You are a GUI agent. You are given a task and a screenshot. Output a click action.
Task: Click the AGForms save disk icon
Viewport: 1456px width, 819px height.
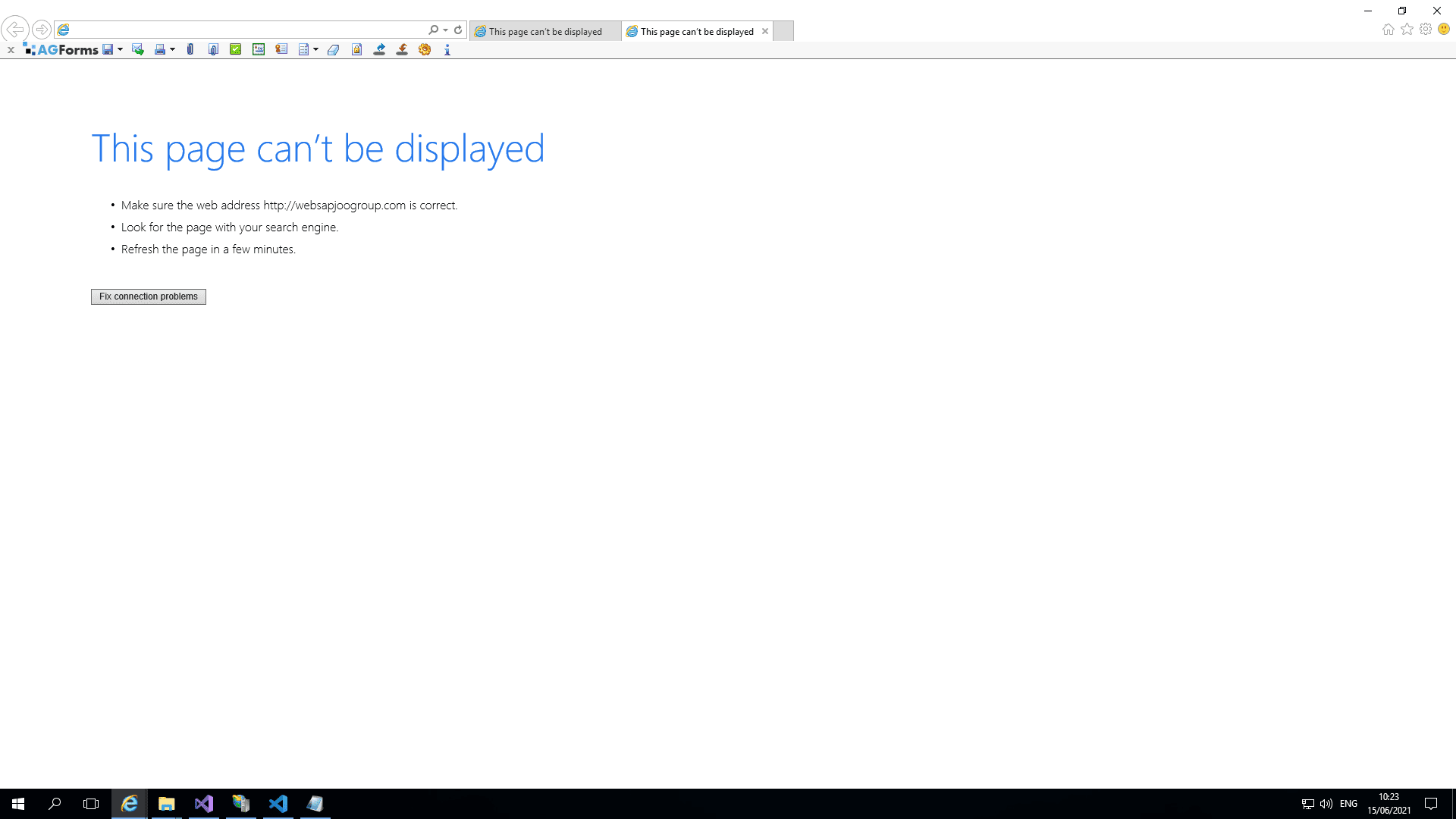(x=108, y=49)
